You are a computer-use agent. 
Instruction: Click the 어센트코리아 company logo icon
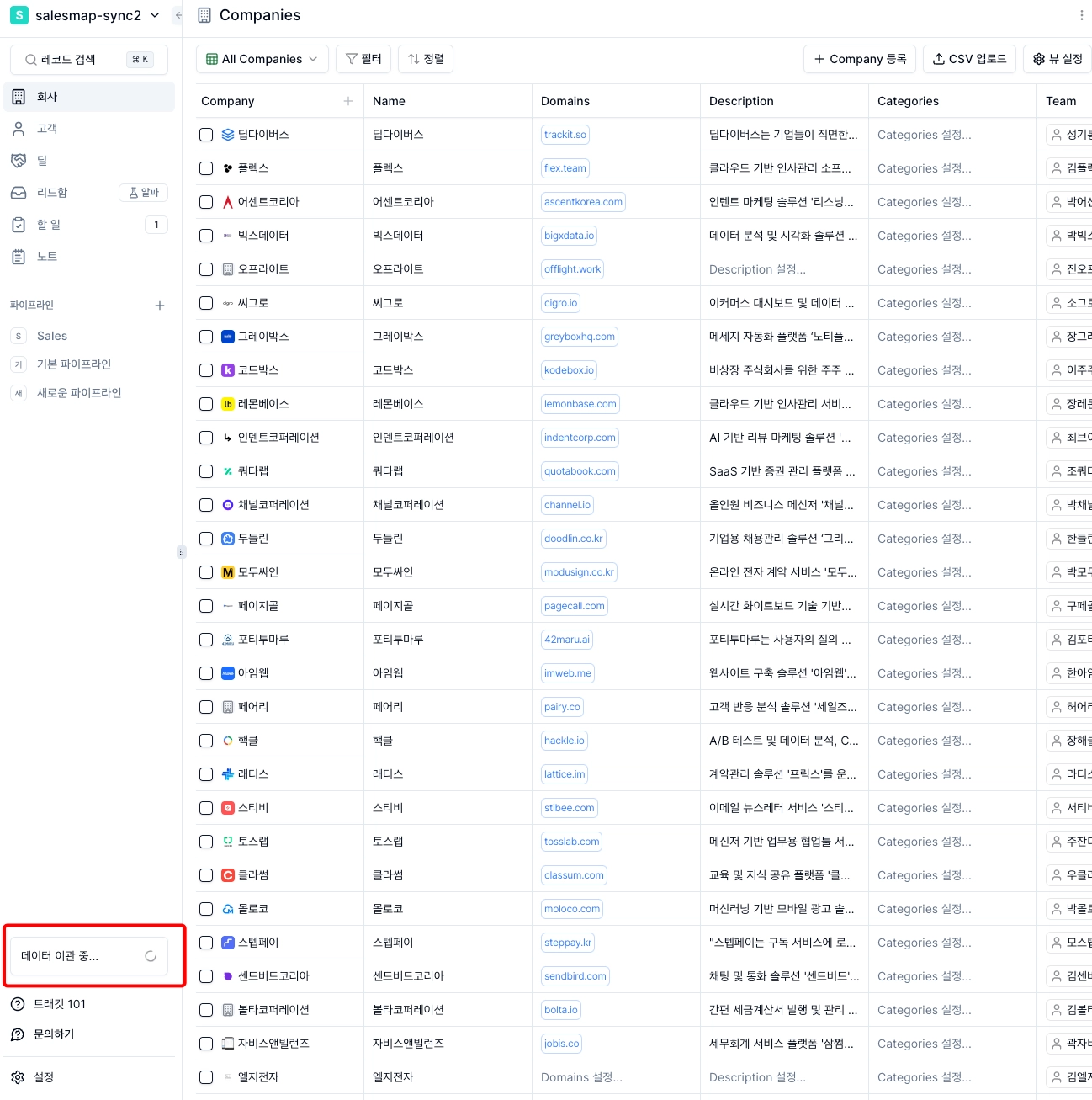point(228,202)
